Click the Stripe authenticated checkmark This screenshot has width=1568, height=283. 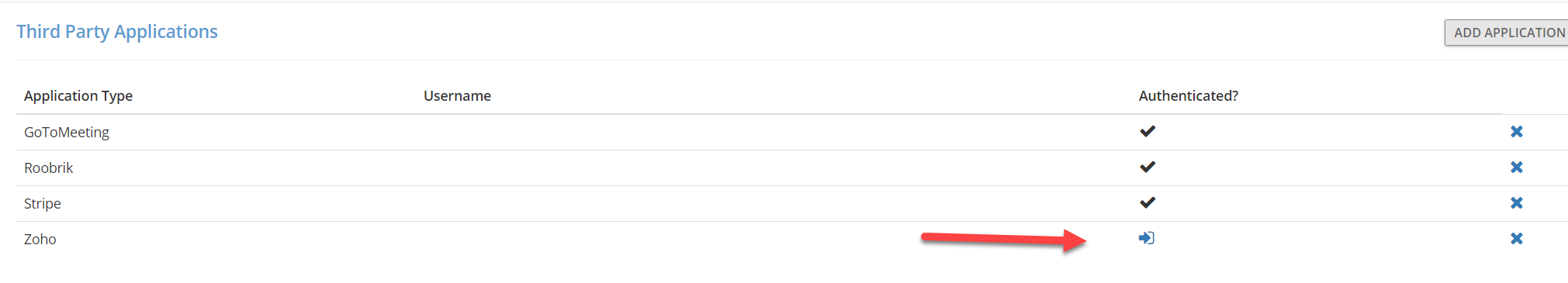tap(1147, 202)
